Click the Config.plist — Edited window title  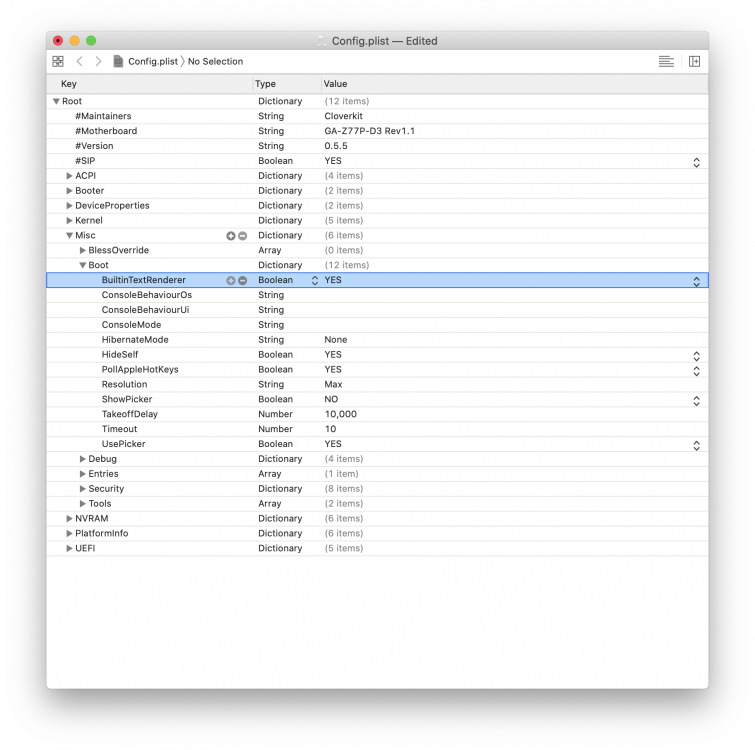[x=384, y=41]
